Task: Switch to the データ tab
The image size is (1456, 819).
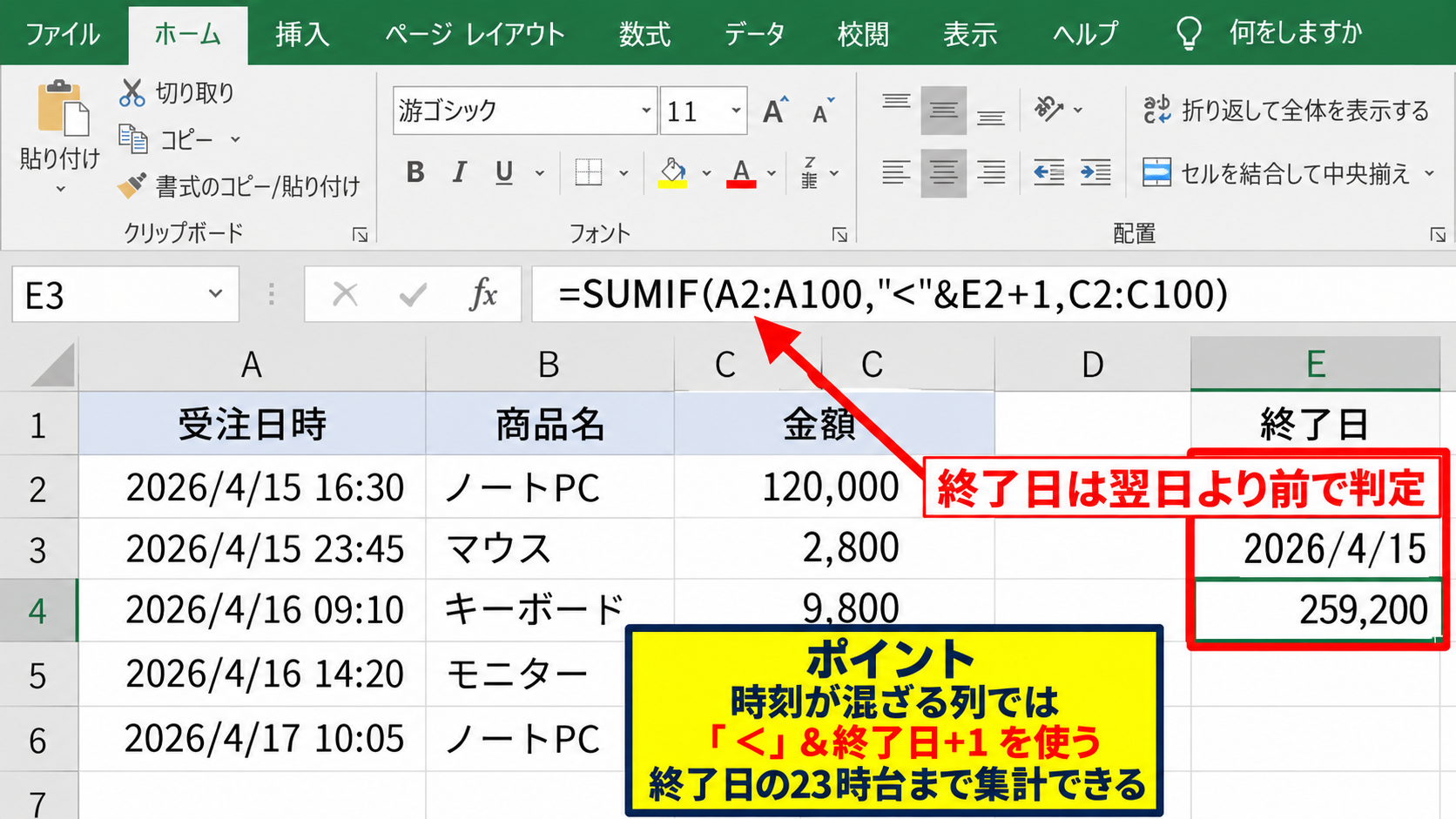Action: [754, 34]
